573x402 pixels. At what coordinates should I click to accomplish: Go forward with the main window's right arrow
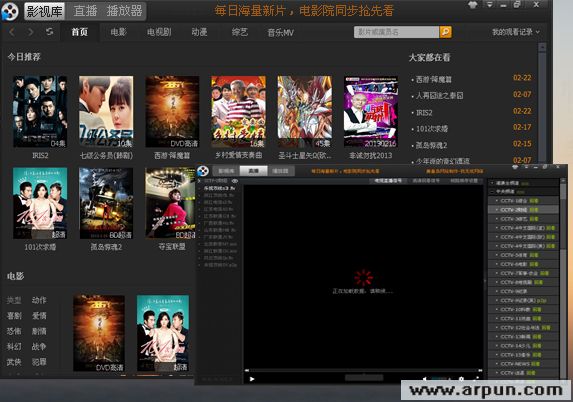(31, 32)
